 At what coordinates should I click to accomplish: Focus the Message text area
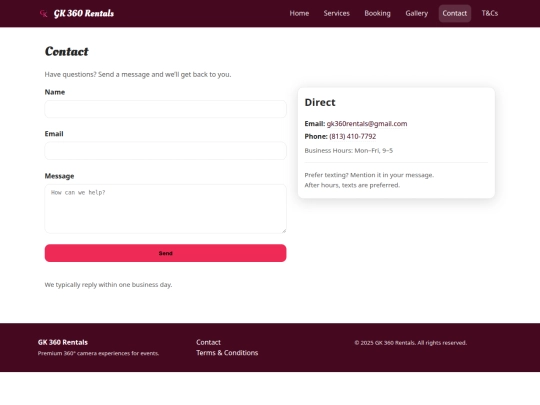165,209
